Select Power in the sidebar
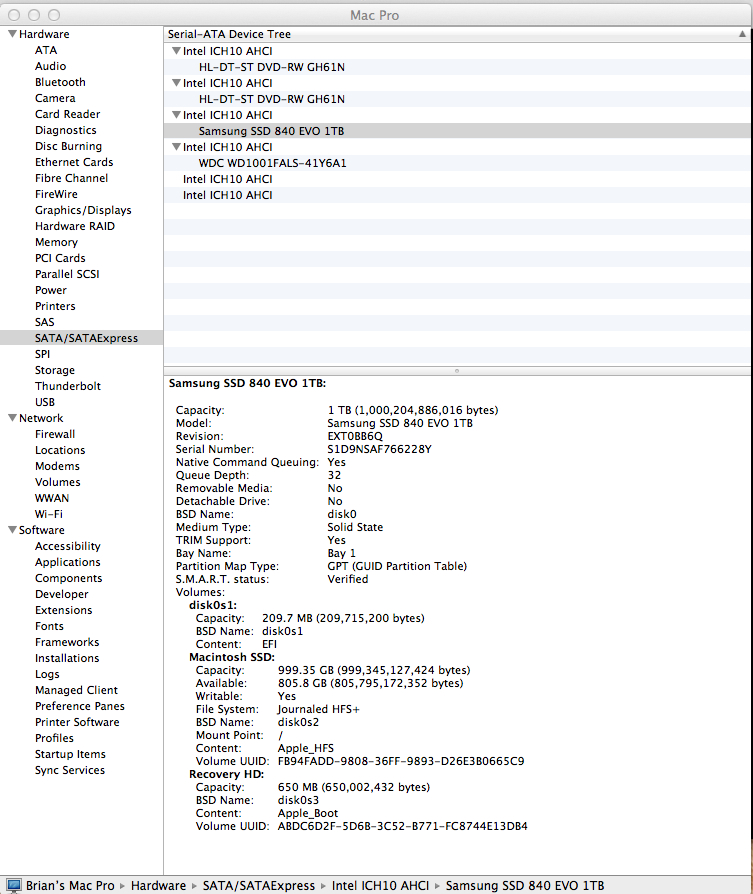Screen dimensions: 753x894 pos(51,290)
